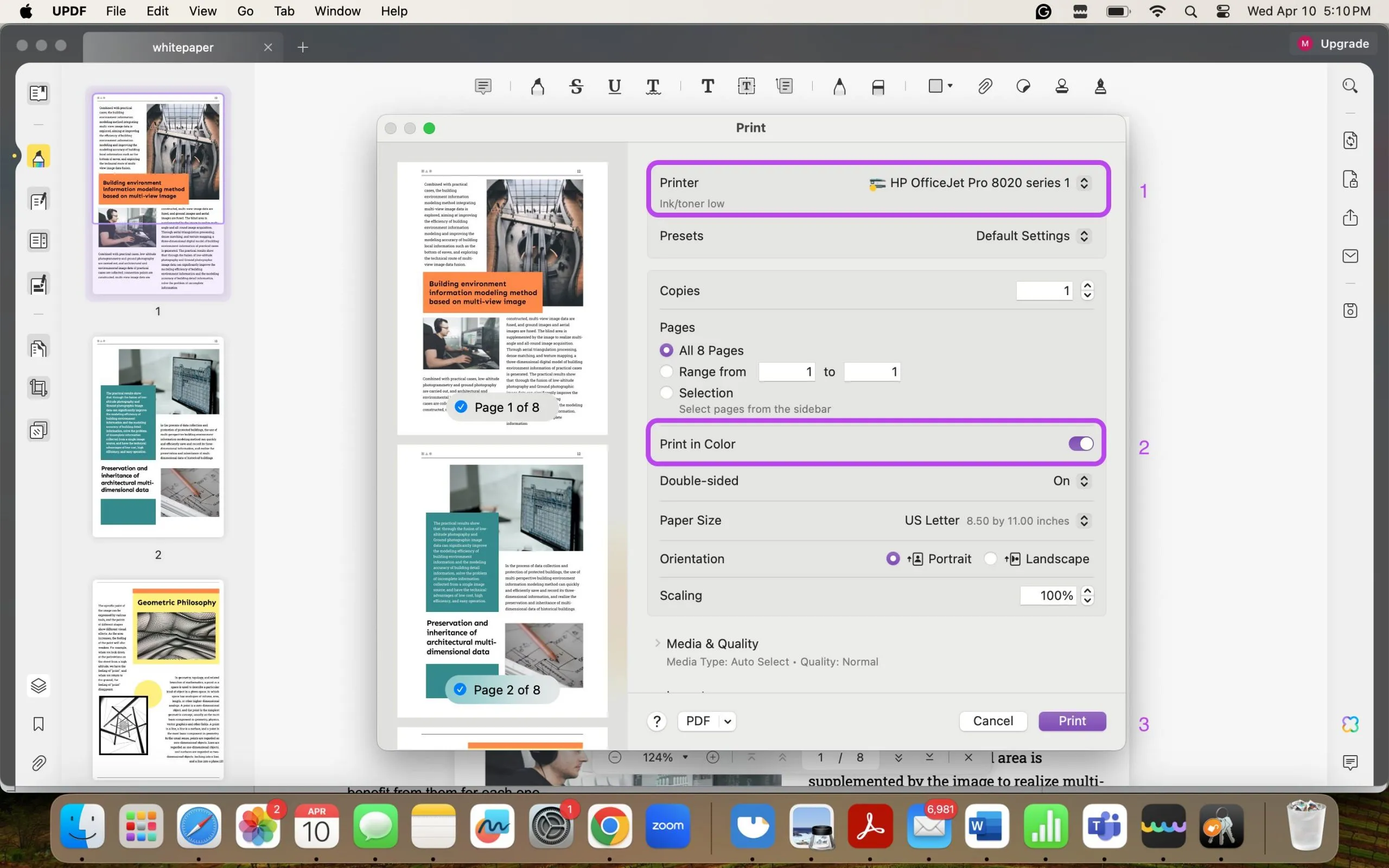Image resolution: width=1389 pixels, height=868 pixels.
Task: Select the Comment tool in the toolbar
Action: click(483, 86)
